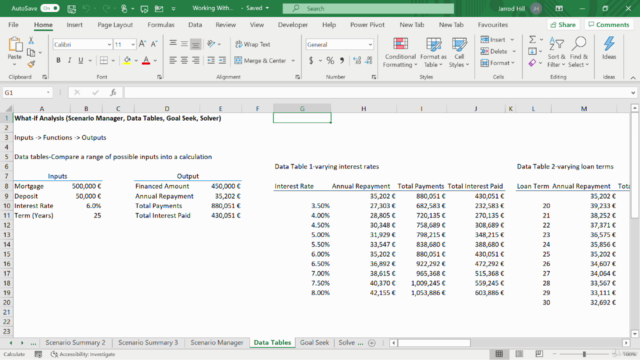The height and width of the screenshot is (360, 640).
Task: Open the font color dropdown arrow
Action: pos(155,61)
